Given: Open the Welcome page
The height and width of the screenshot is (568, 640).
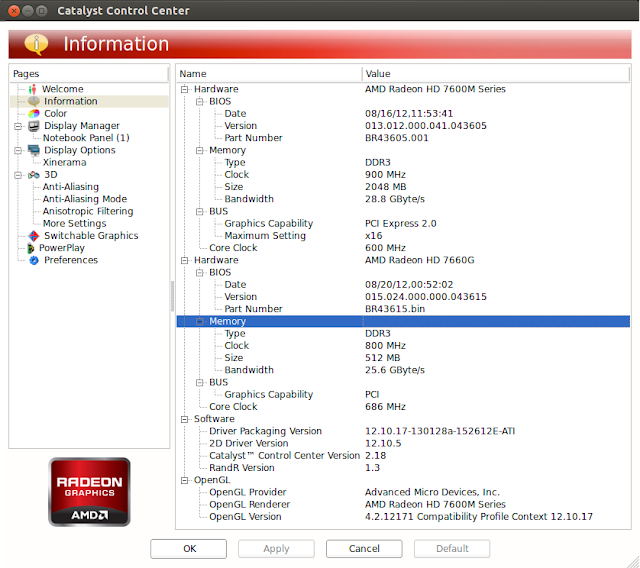Looking at the screenshot, I should (62, 89).
